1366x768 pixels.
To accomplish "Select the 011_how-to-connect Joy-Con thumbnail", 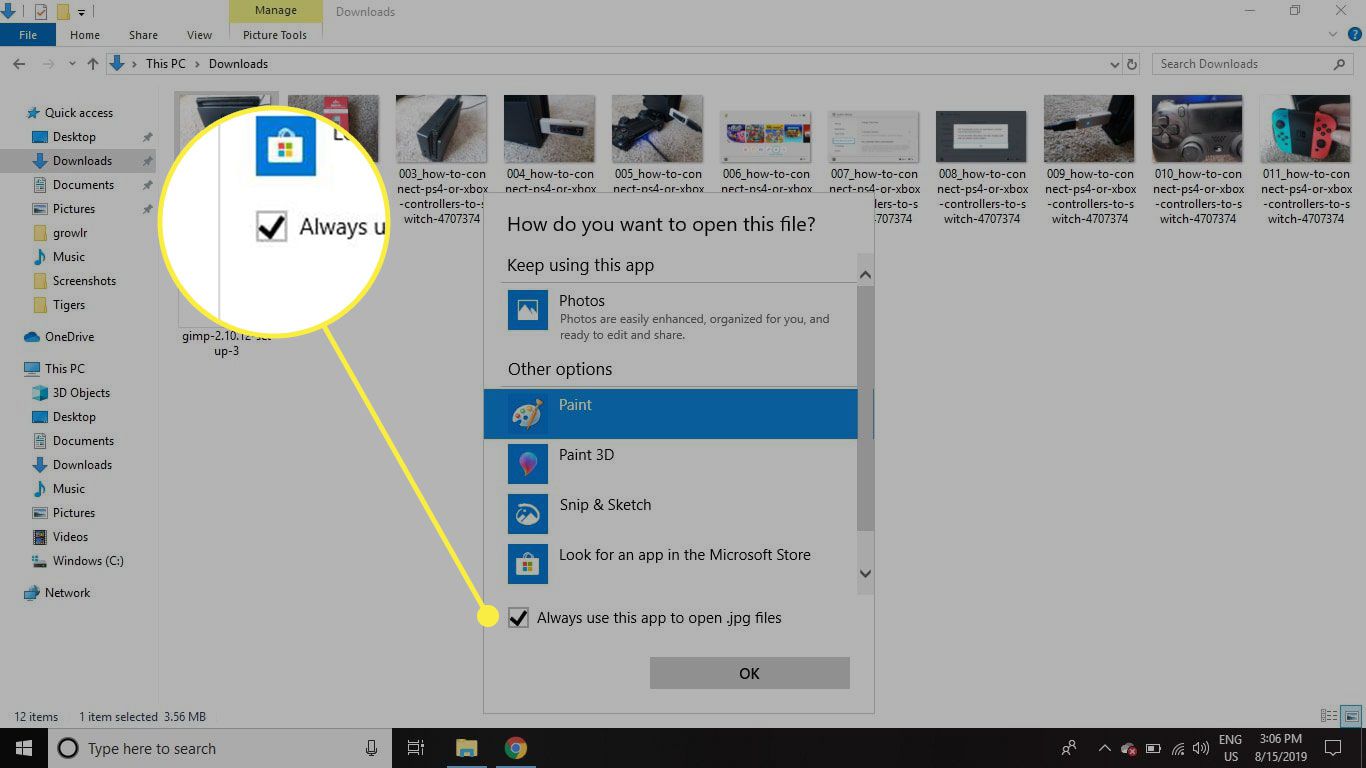I will 1305,129.
